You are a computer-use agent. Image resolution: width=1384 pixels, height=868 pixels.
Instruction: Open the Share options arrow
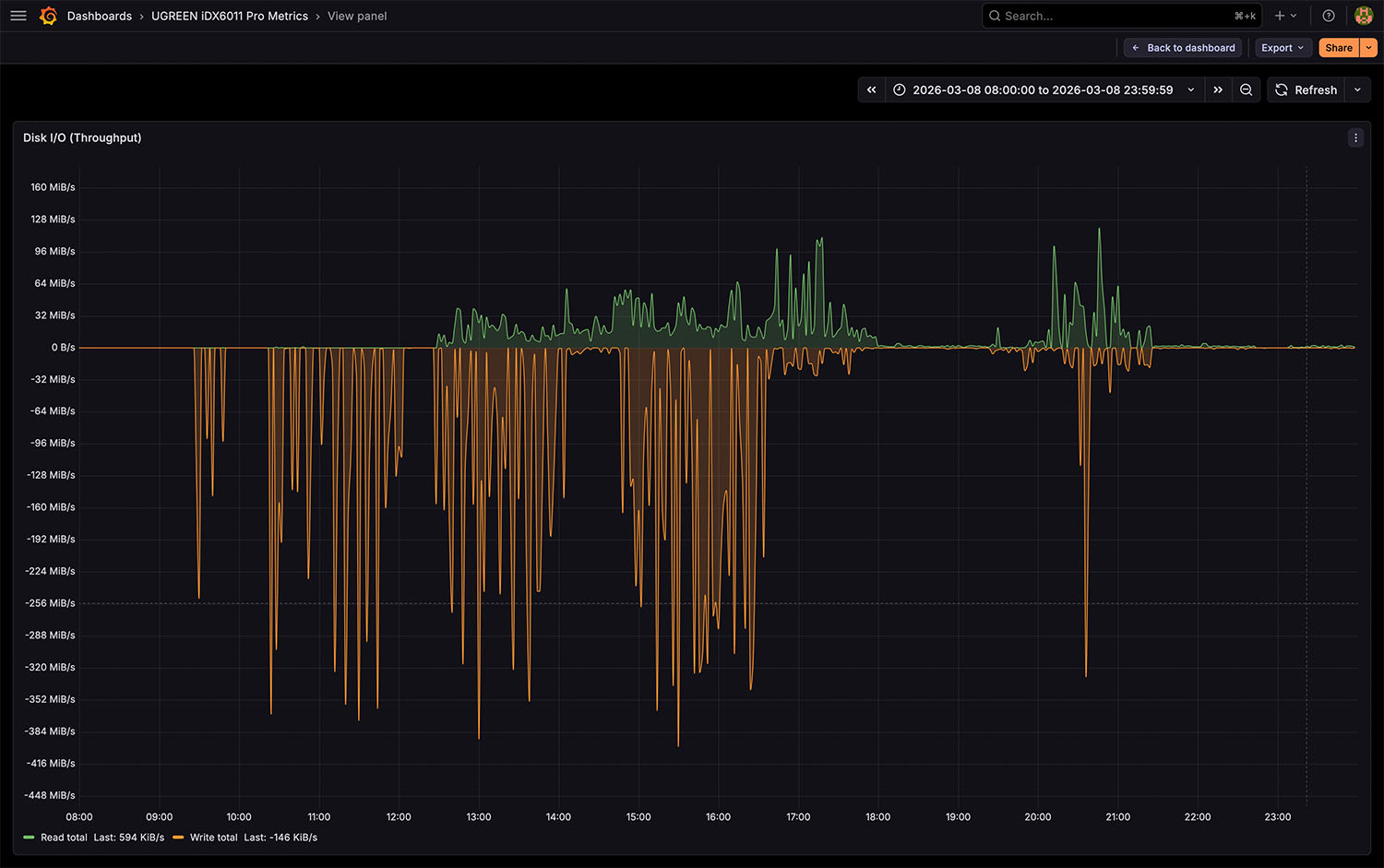point(1369,48)
